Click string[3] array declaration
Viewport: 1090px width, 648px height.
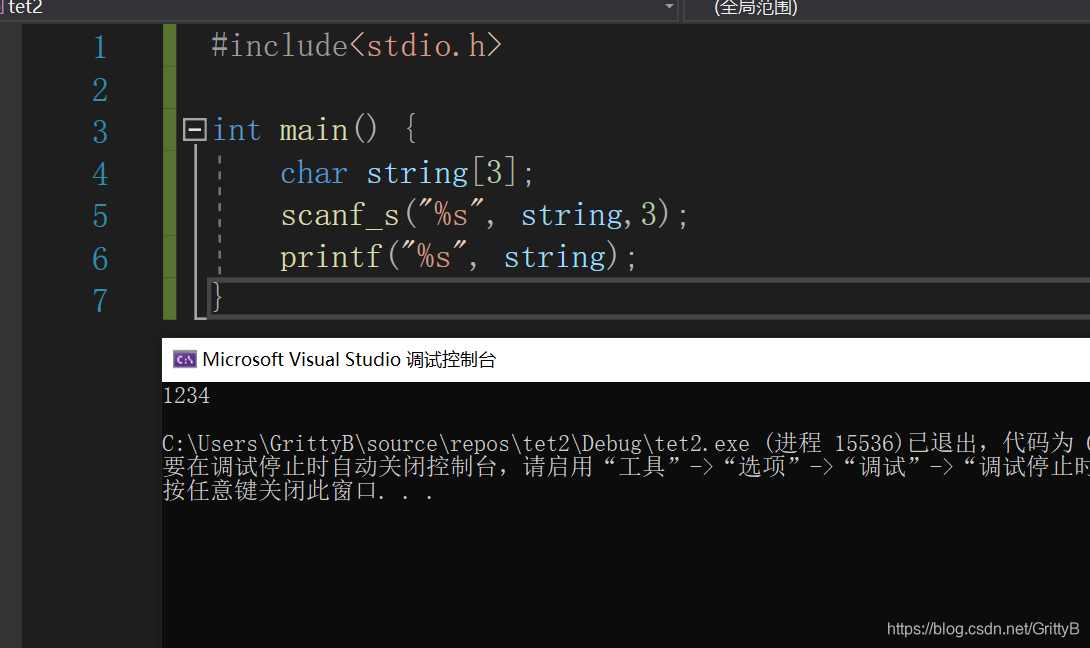(441, 172)
